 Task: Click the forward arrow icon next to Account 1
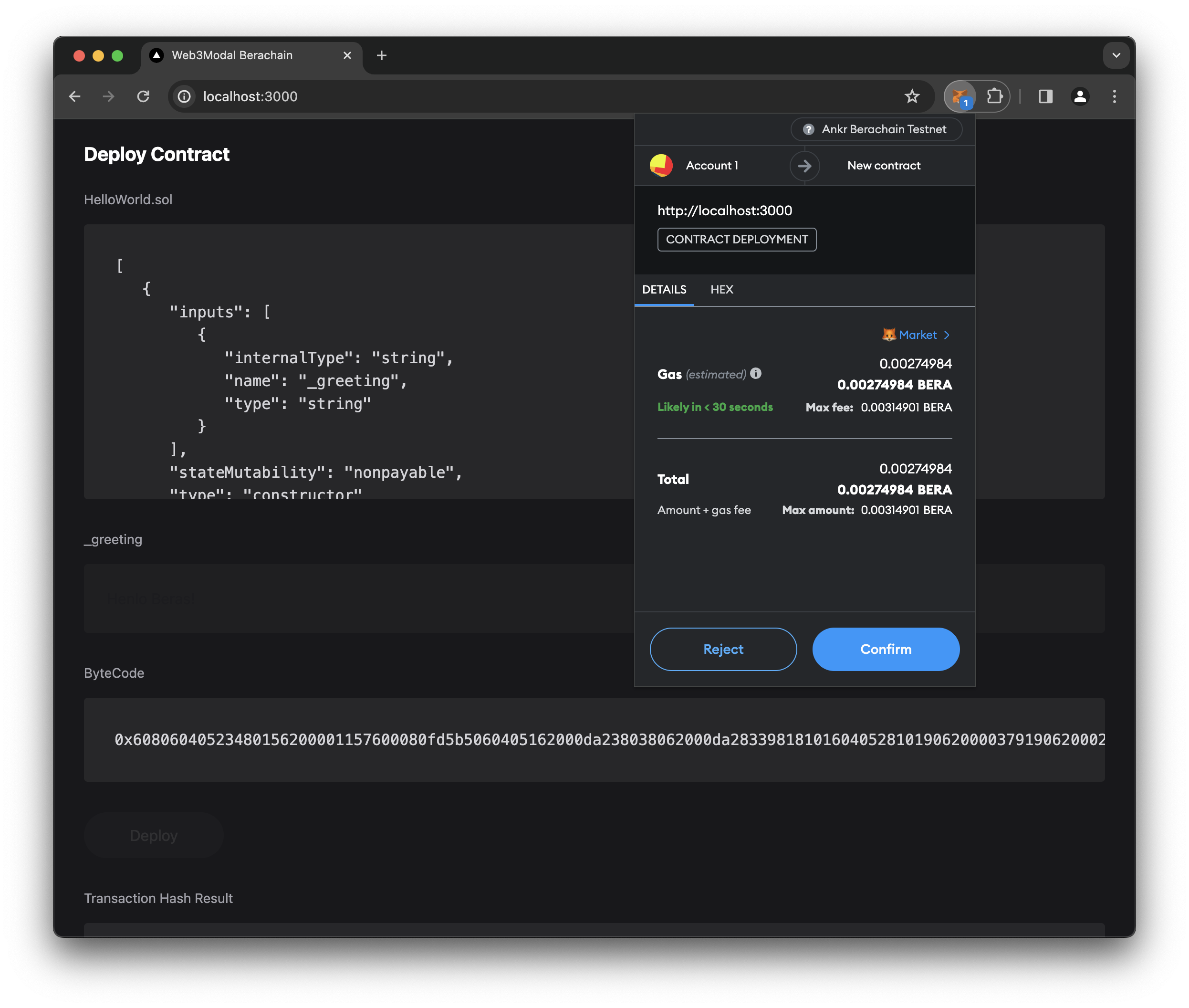(x=804, y=165)
